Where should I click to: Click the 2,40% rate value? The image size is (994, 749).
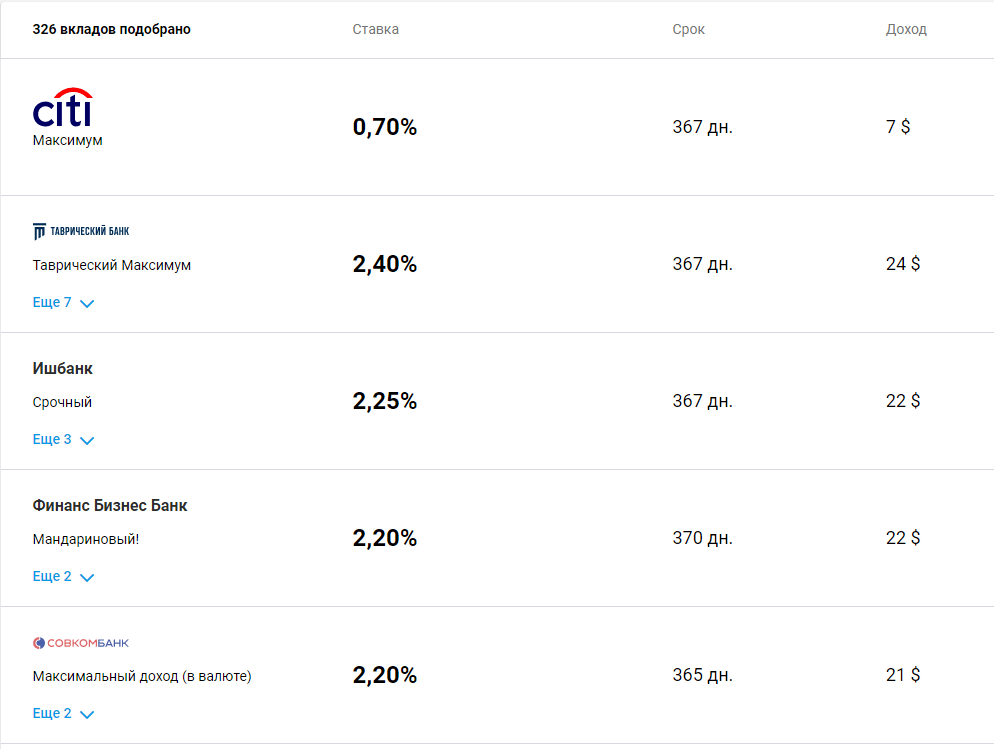[385, 264]
